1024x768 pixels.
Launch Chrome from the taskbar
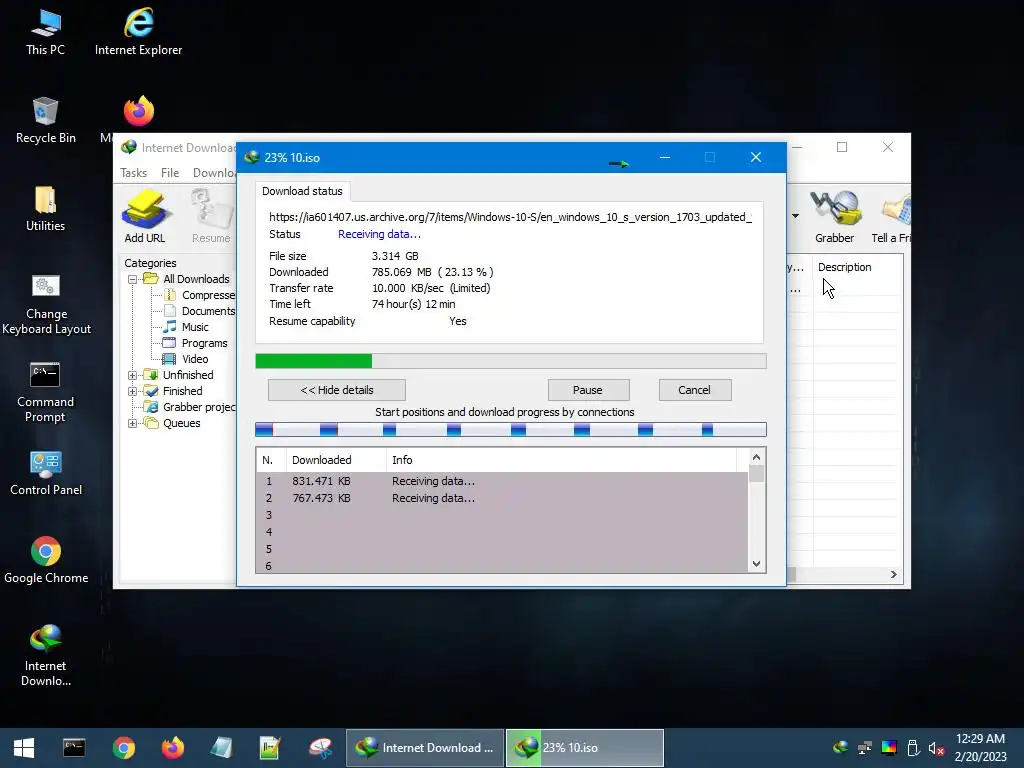123,748
